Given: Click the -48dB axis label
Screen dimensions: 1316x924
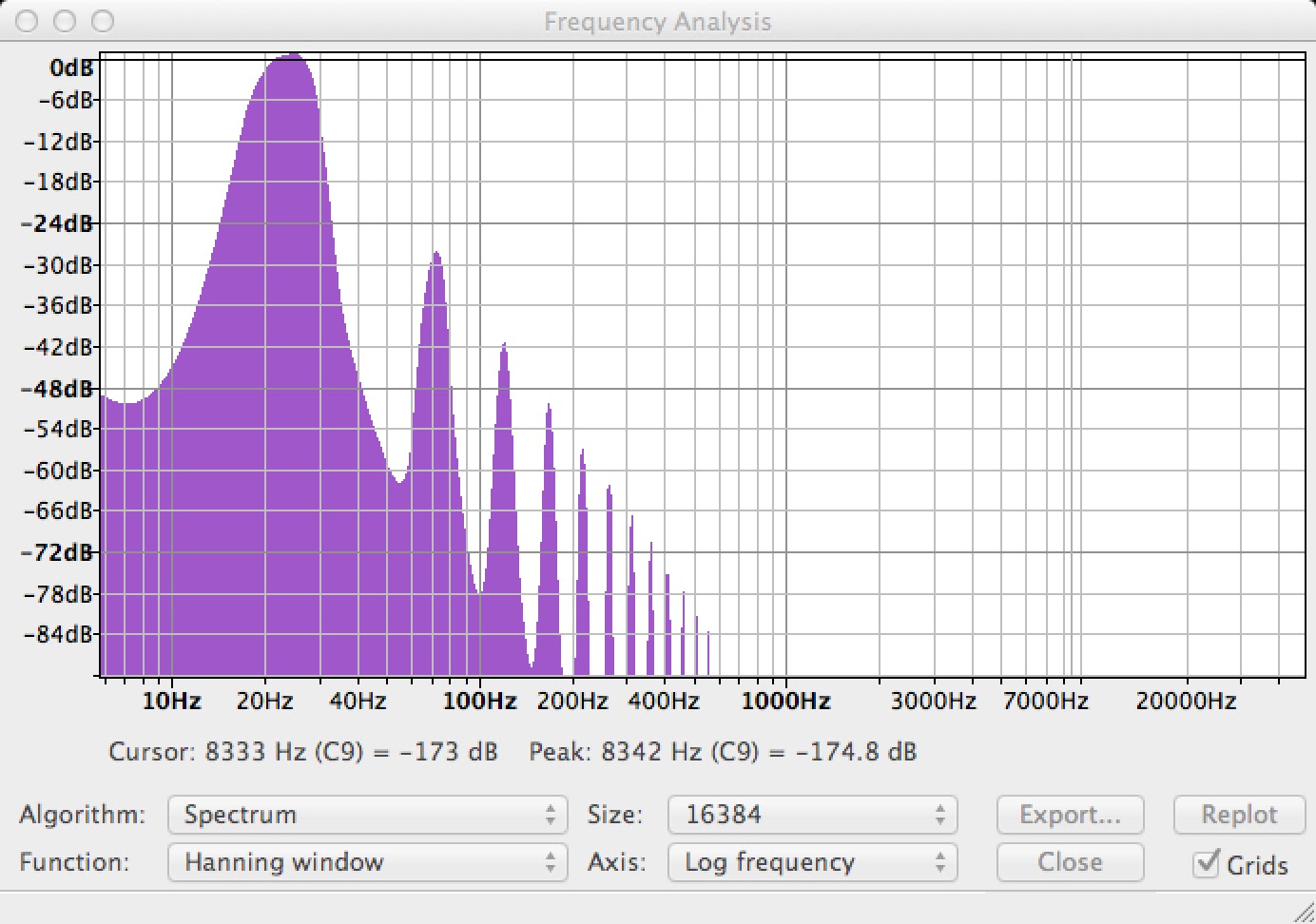Looking at the screenshot, I should (x=58, y=389).
